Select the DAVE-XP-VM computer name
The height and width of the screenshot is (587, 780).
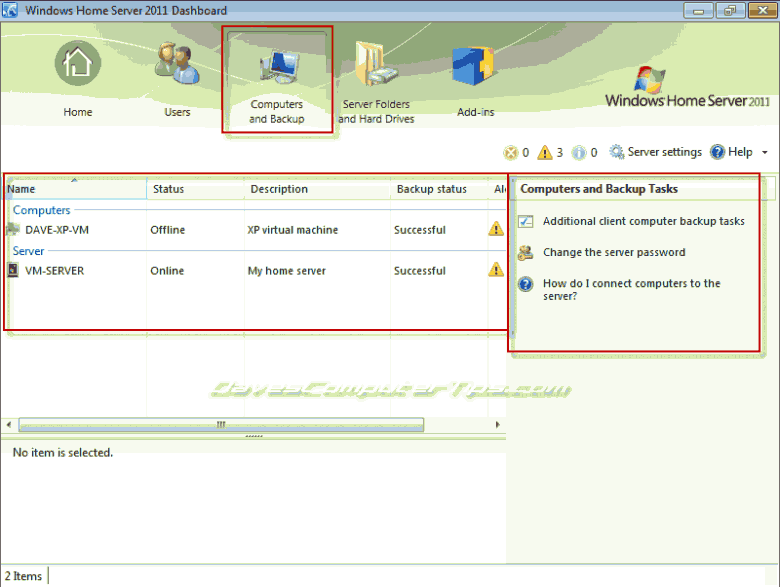(x=57, y=230)
